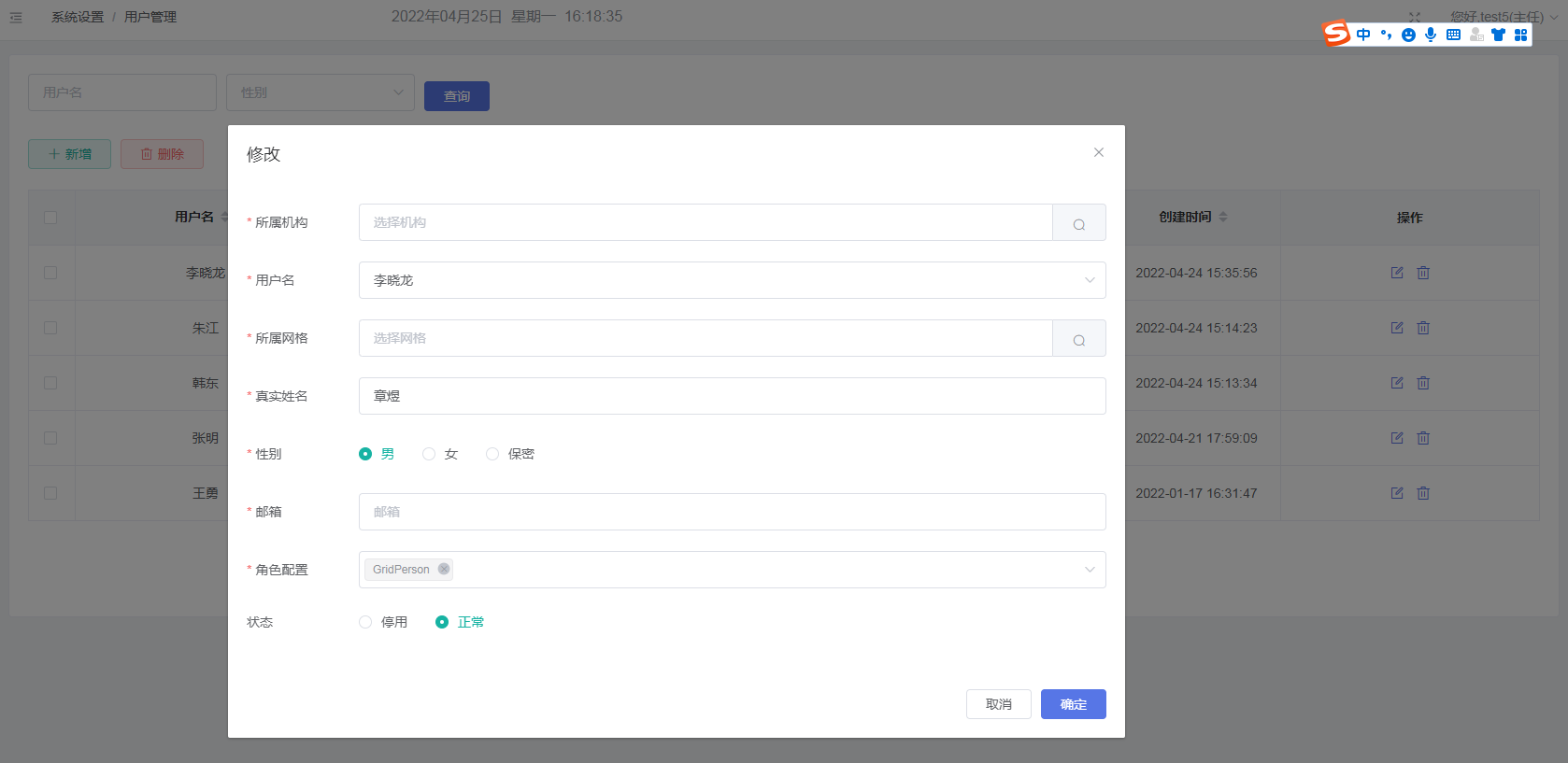The height and width of the screenshot is (763, 1568).
Task: Search icon beside 所属网格 field
Action: point(1079,339)
